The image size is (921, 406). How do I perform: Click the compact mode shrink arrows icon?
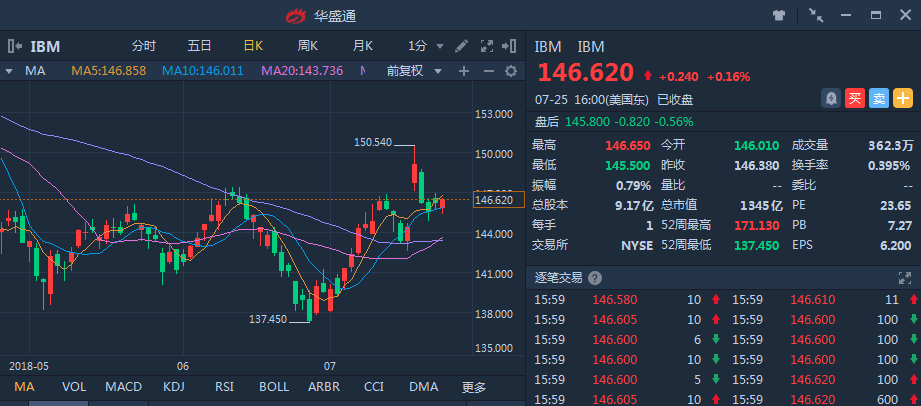pyautogui.click(x=816, y=16)
